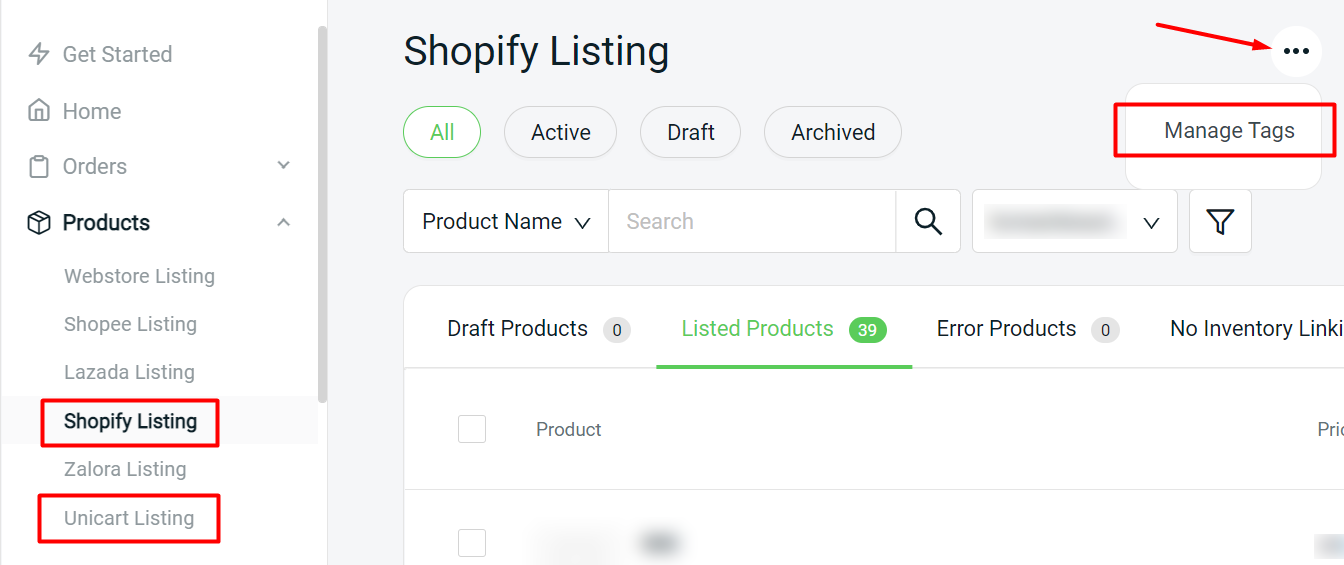Open the Product Name search type dropdown
This screenshot has width=1344, height=565.
pyautogui.click(x=506, y=221)
